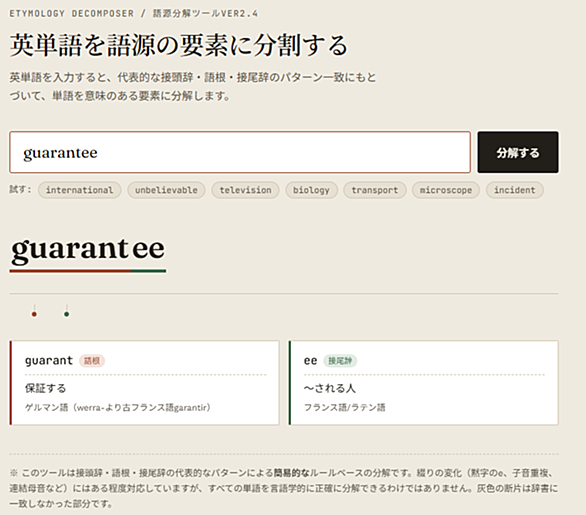Try the international example chip

pyautogui.click(x=79, y=190)
